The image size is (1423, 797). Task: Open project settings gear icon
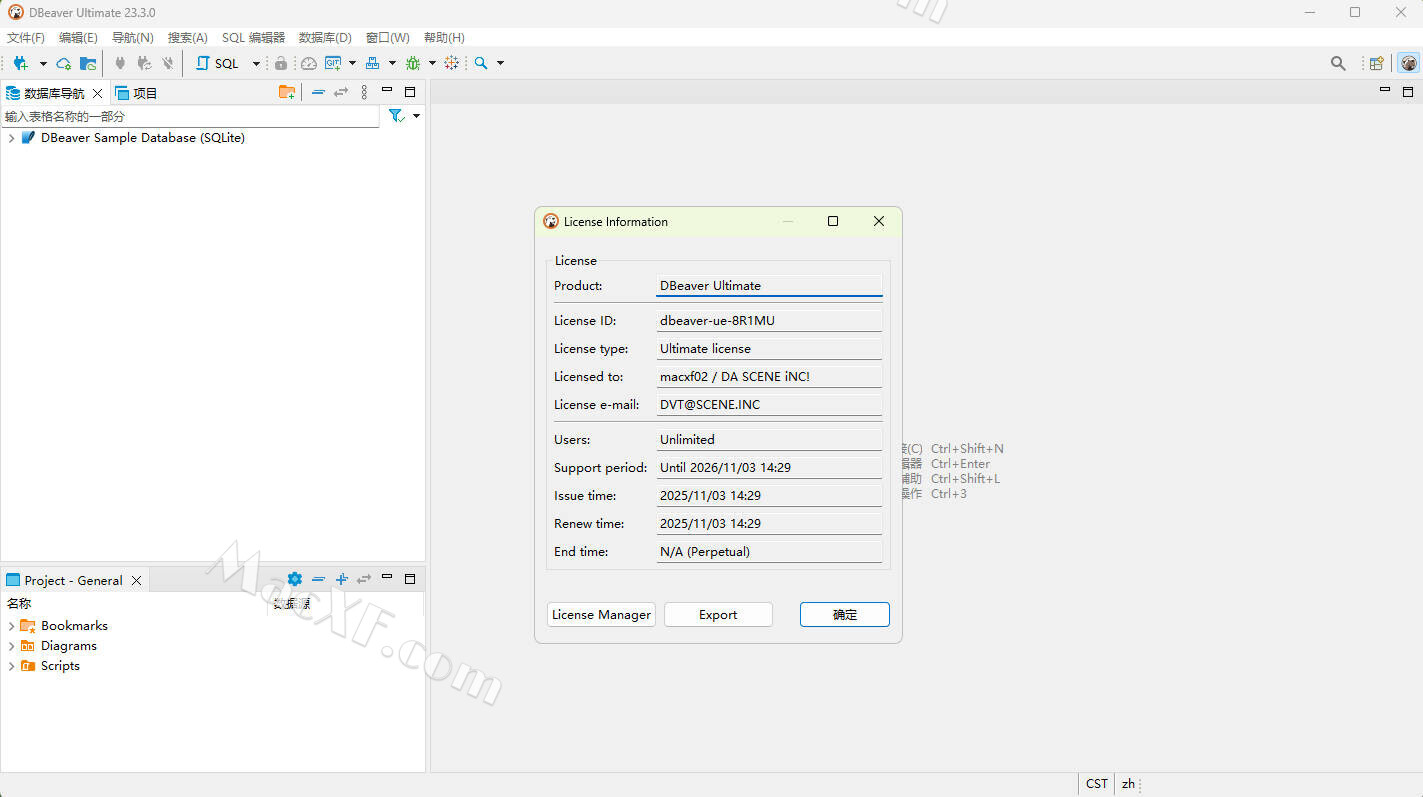click(294, 579)
